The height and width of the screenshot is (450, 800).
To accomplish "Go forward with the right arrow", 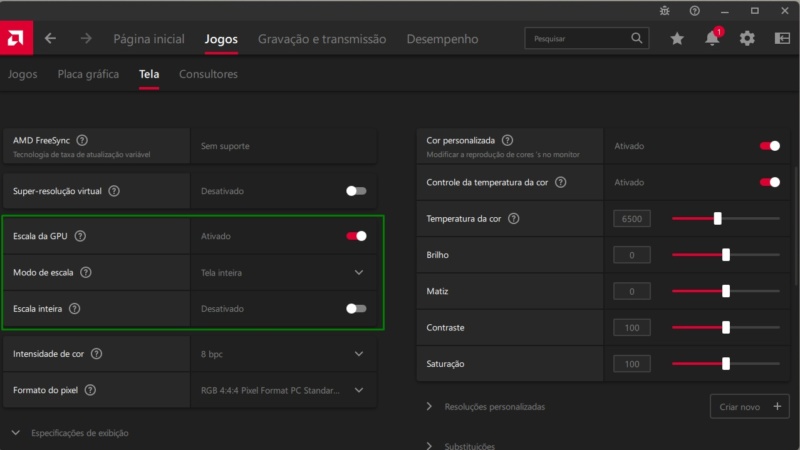I will coord(86,38).
